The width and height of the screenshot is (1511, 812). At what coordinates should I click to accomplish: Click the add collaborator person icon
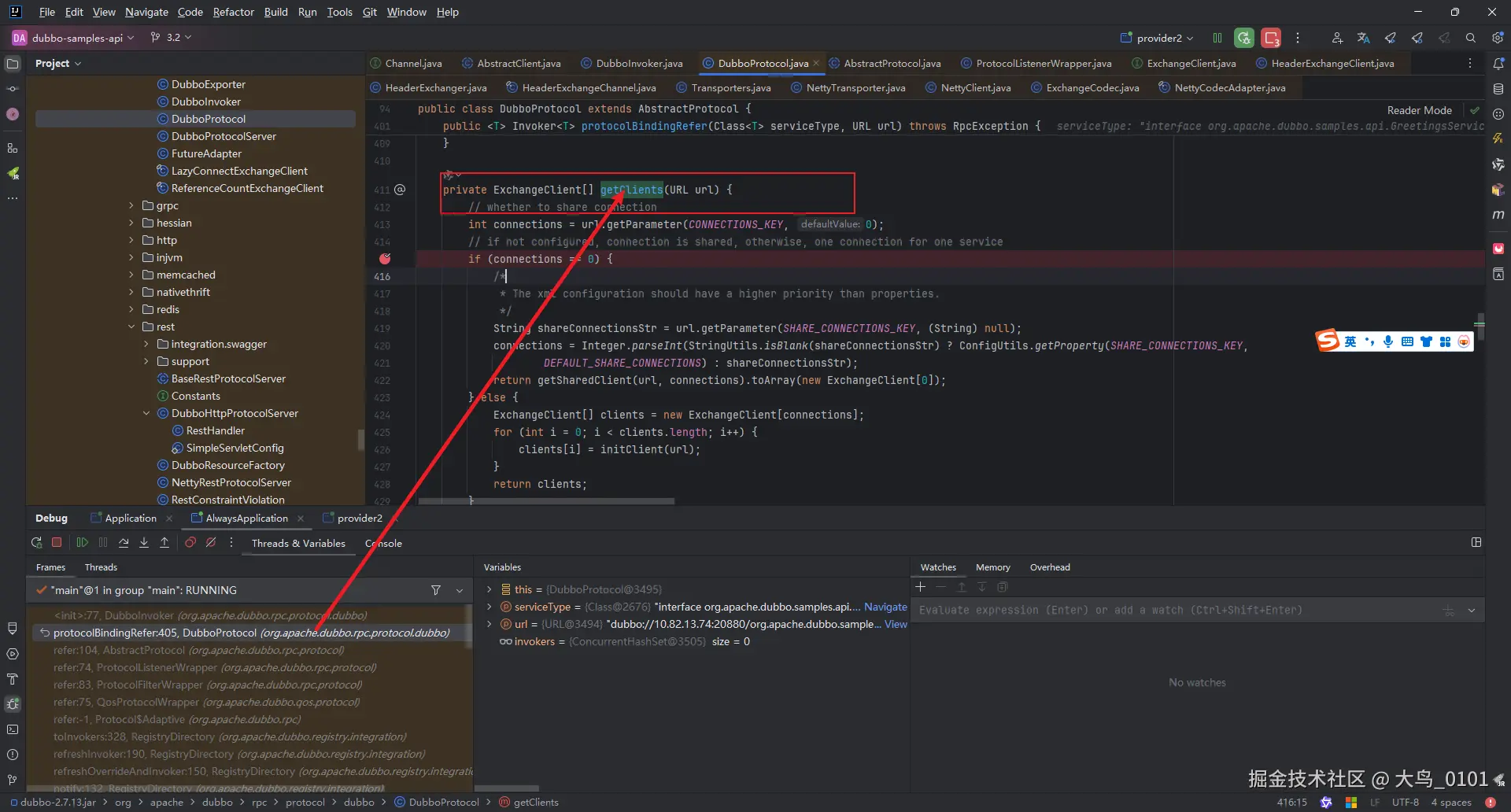(x=1336, y=38)
